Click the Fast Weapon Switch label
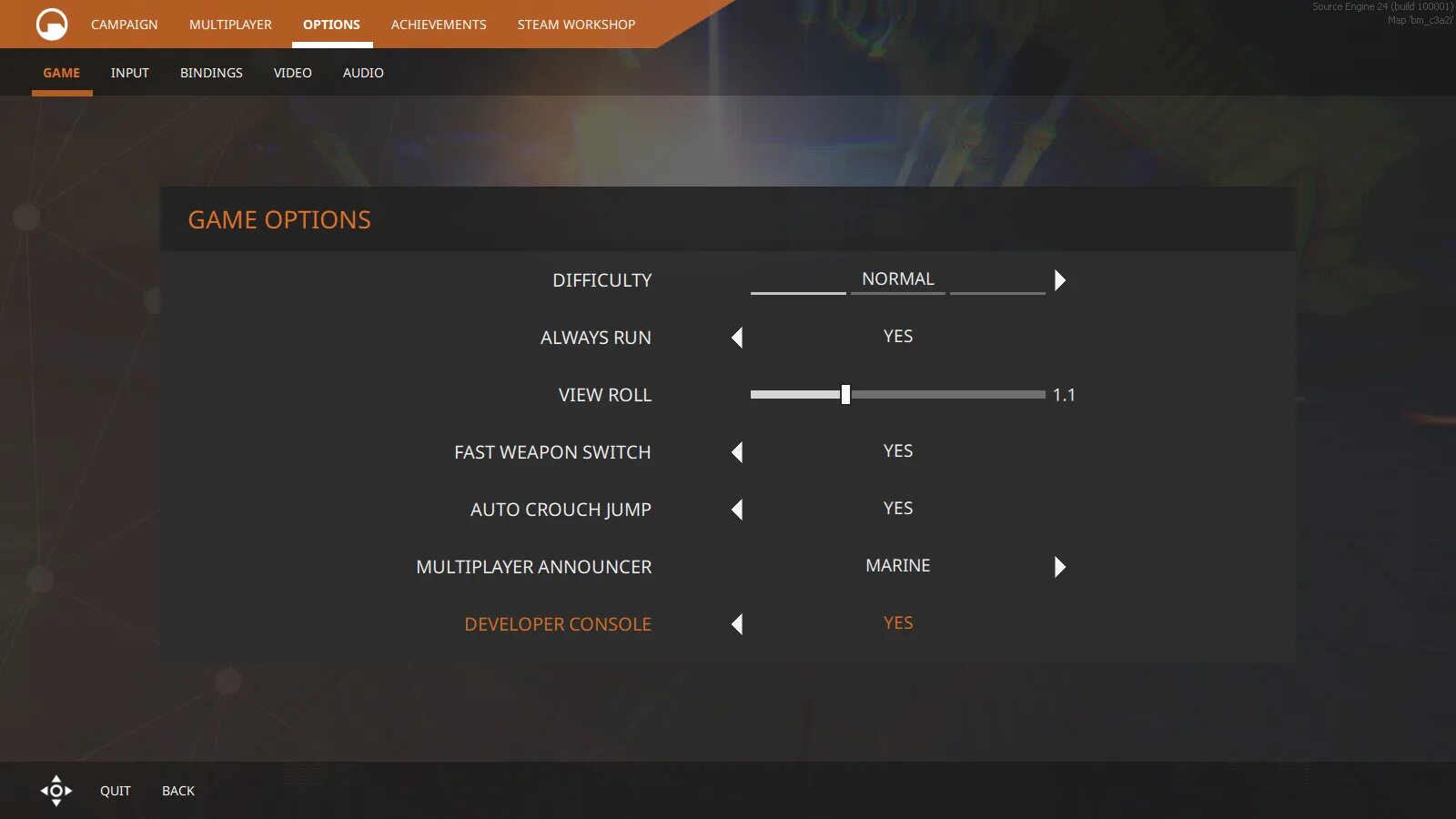Image resolution: width=1456 pixels, height=819 pixels. click(552, 452)
